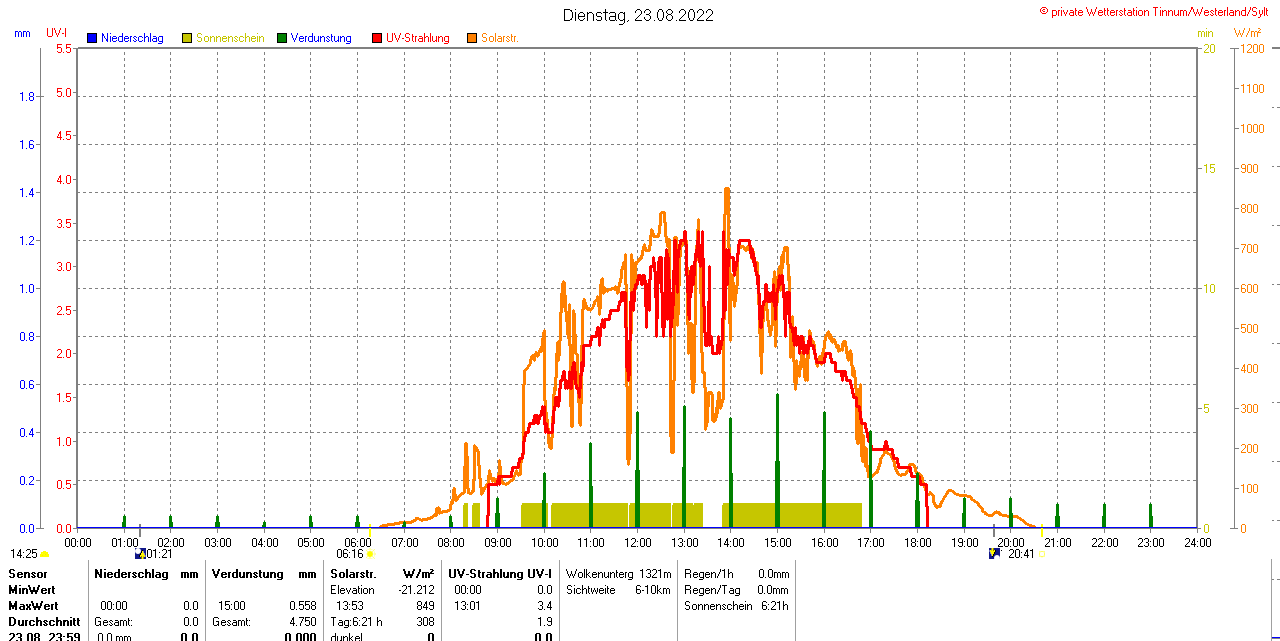The height and width of the screenshot is (641, 1280).
Task: Click the 12:00 label on time axis
Action: (637, 542)
